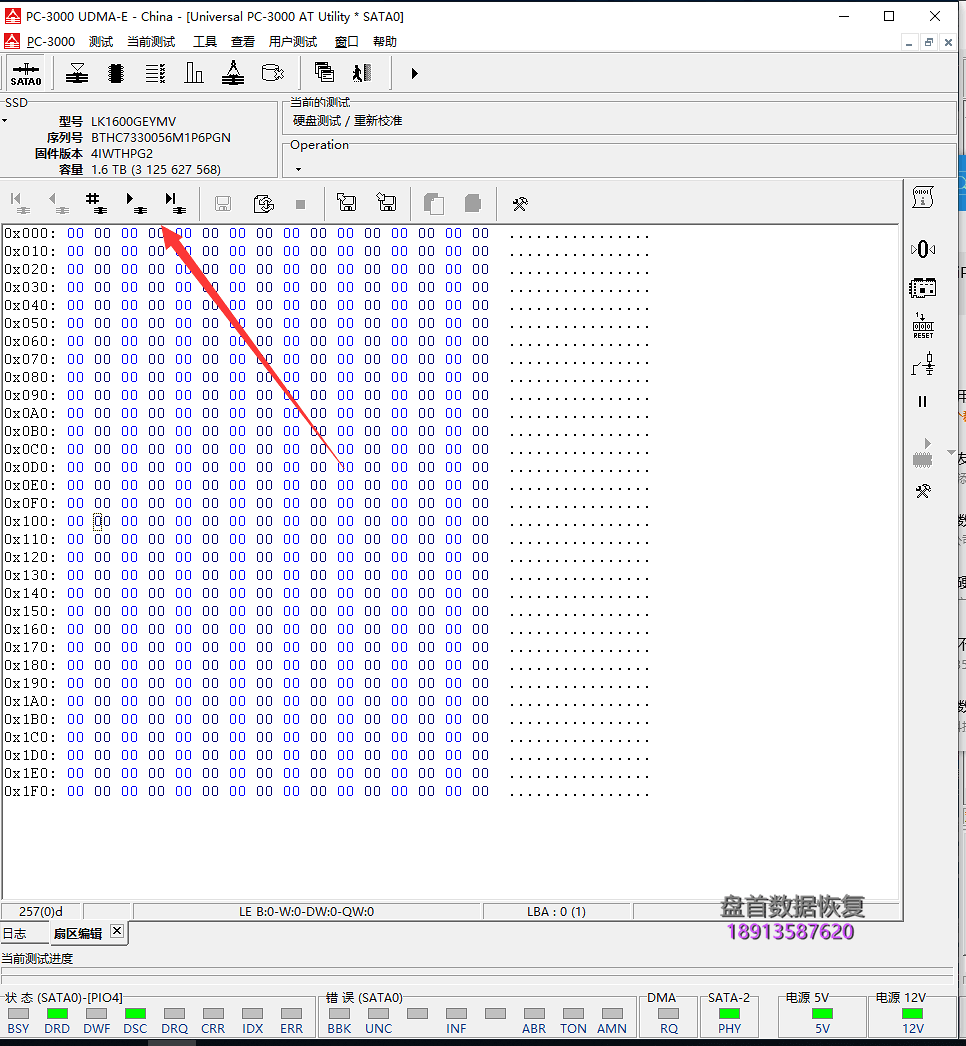Screen dimensions: 966x1046
Task: Click the last hex byte in row 0x1F0
Action: (480, 791)
